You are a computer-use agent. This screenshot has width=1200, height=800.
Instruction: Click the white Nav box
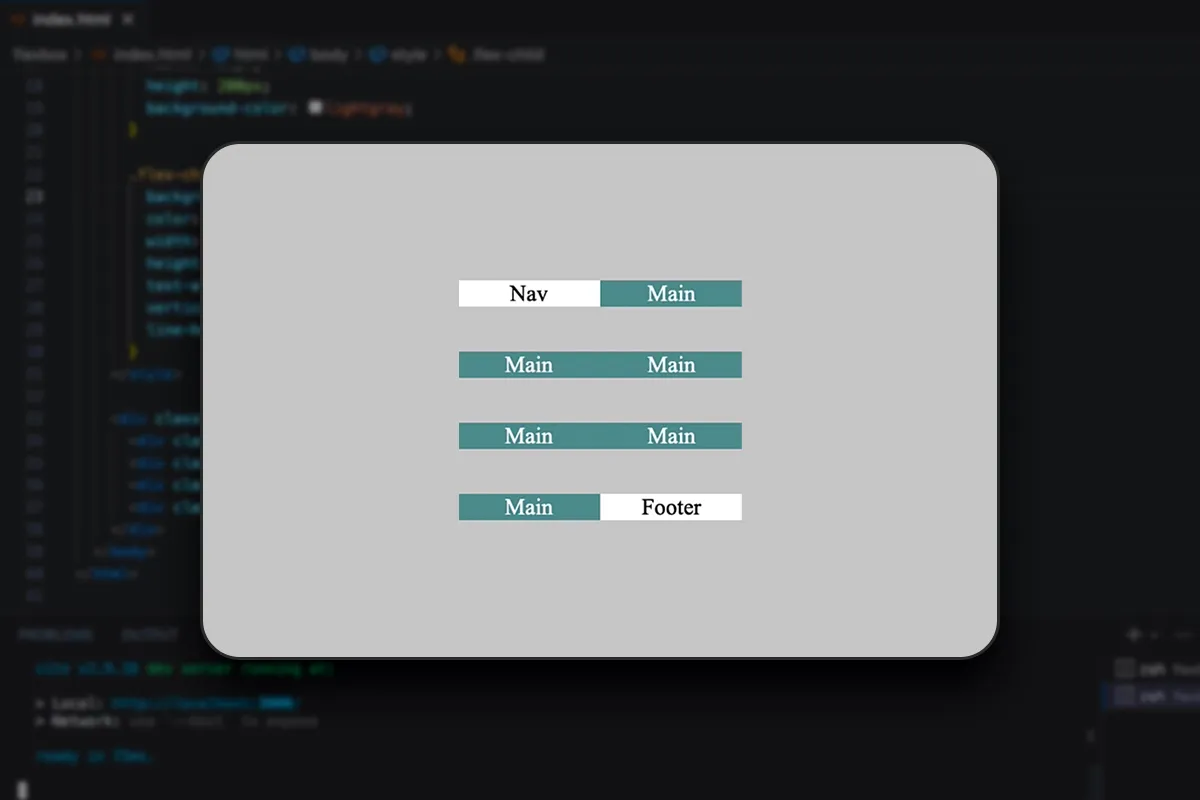point(529,293)
